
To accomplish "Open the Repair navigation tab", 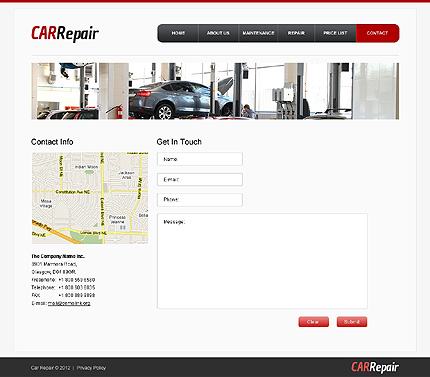I will coord(296,33).
